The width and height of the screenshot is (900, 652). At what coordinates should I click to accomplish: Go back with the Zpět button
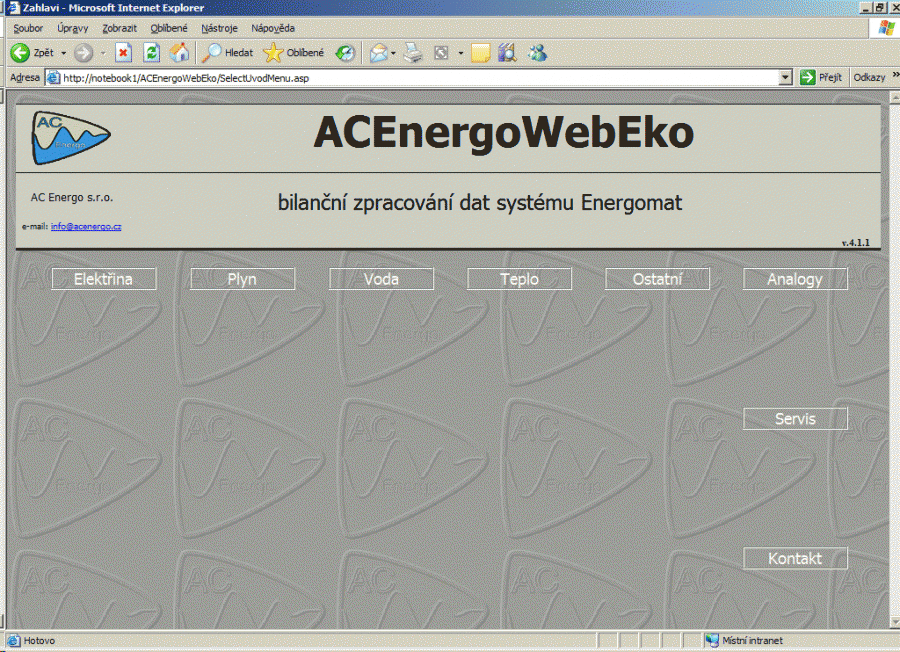(x=32, y=53)
